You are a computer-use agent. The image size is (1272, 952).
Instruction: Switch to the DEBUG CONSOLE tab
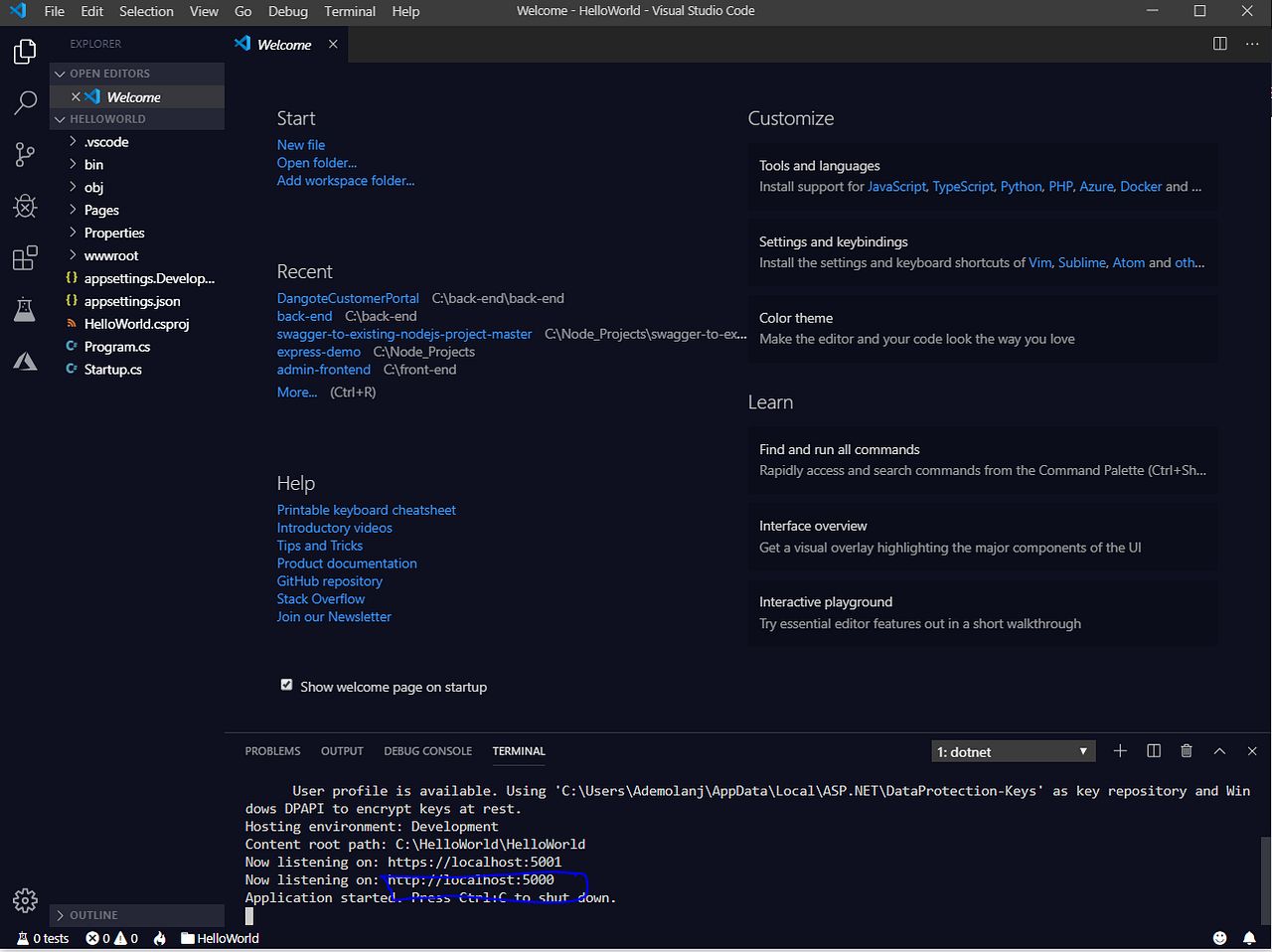click(x=427, y=751)
